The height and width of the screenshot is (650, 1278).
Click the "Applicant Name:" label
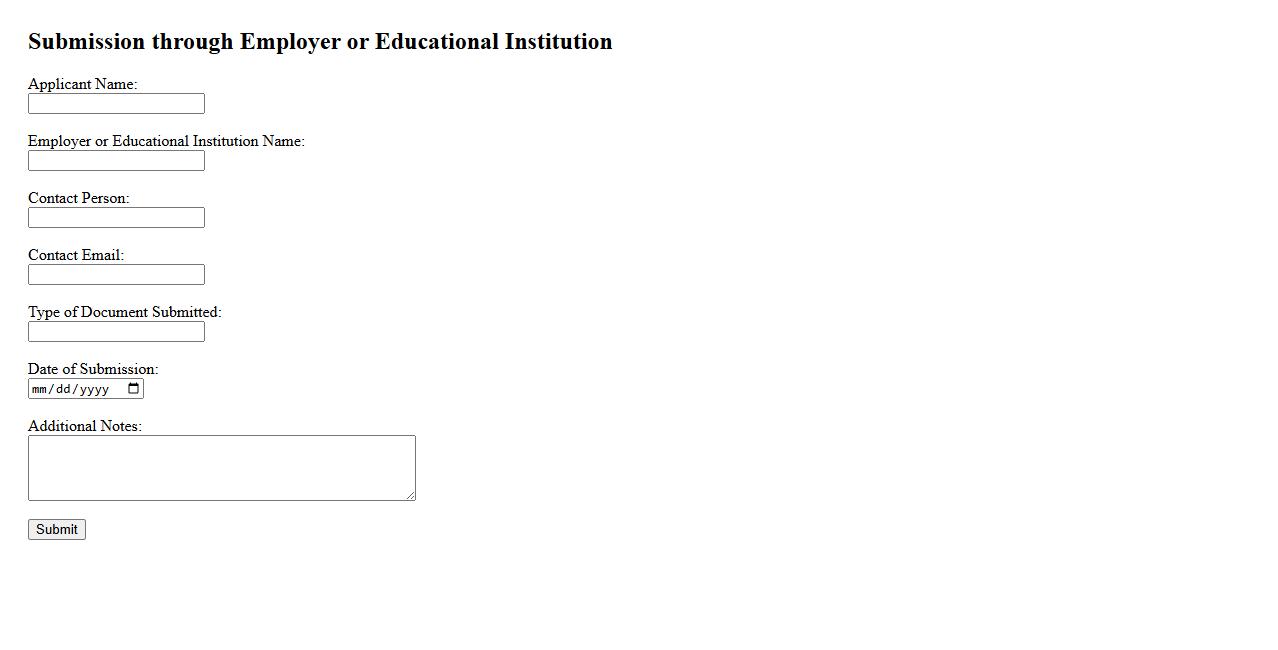click(x=82, y=84)
